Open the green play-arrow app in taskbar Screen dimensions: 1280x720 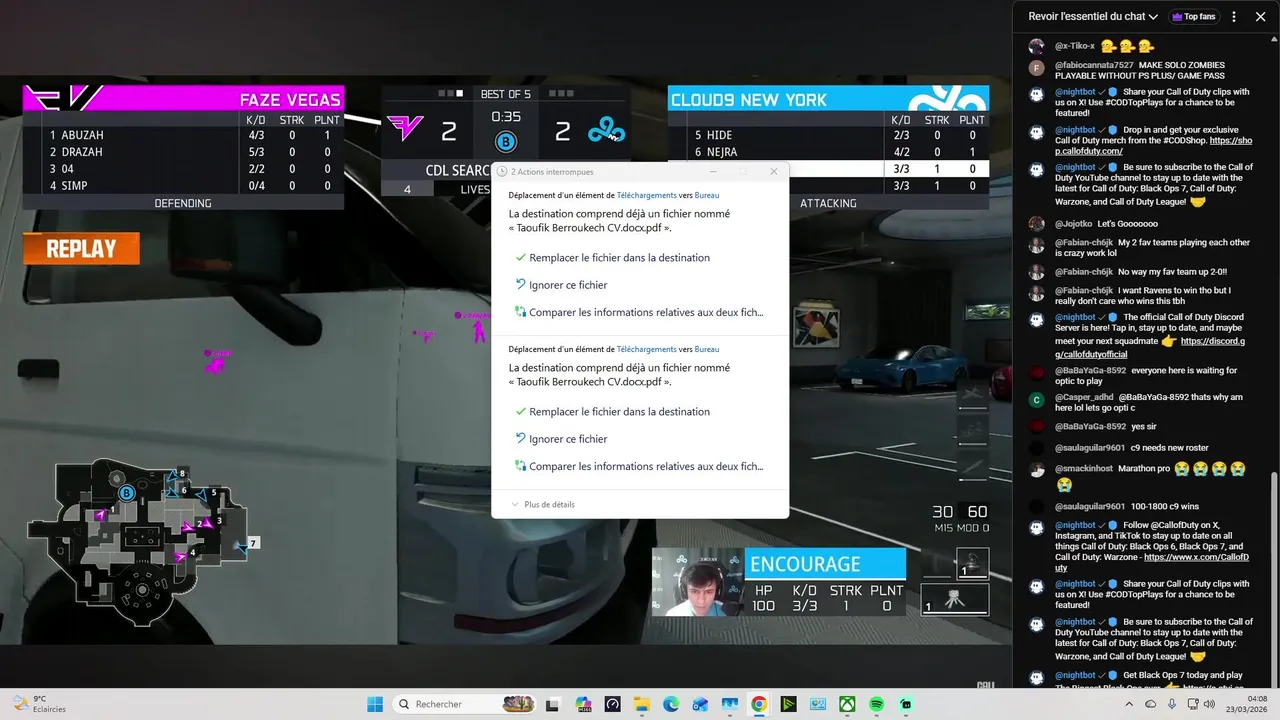point(788,704)
